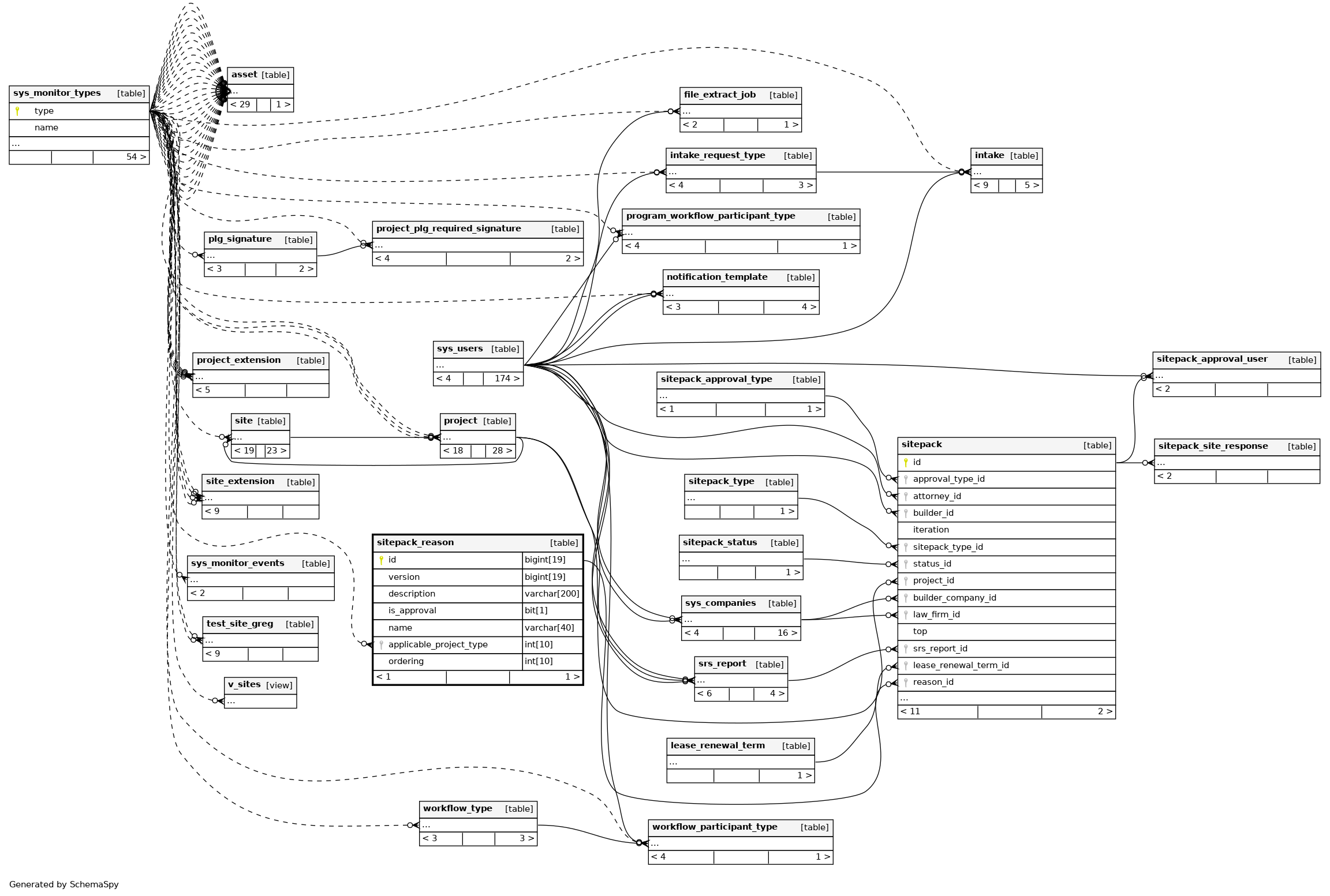This screenshot has width=1330, height=896.
Task: Click the Generated by SchemaSpy text
Action: (64, 884)
